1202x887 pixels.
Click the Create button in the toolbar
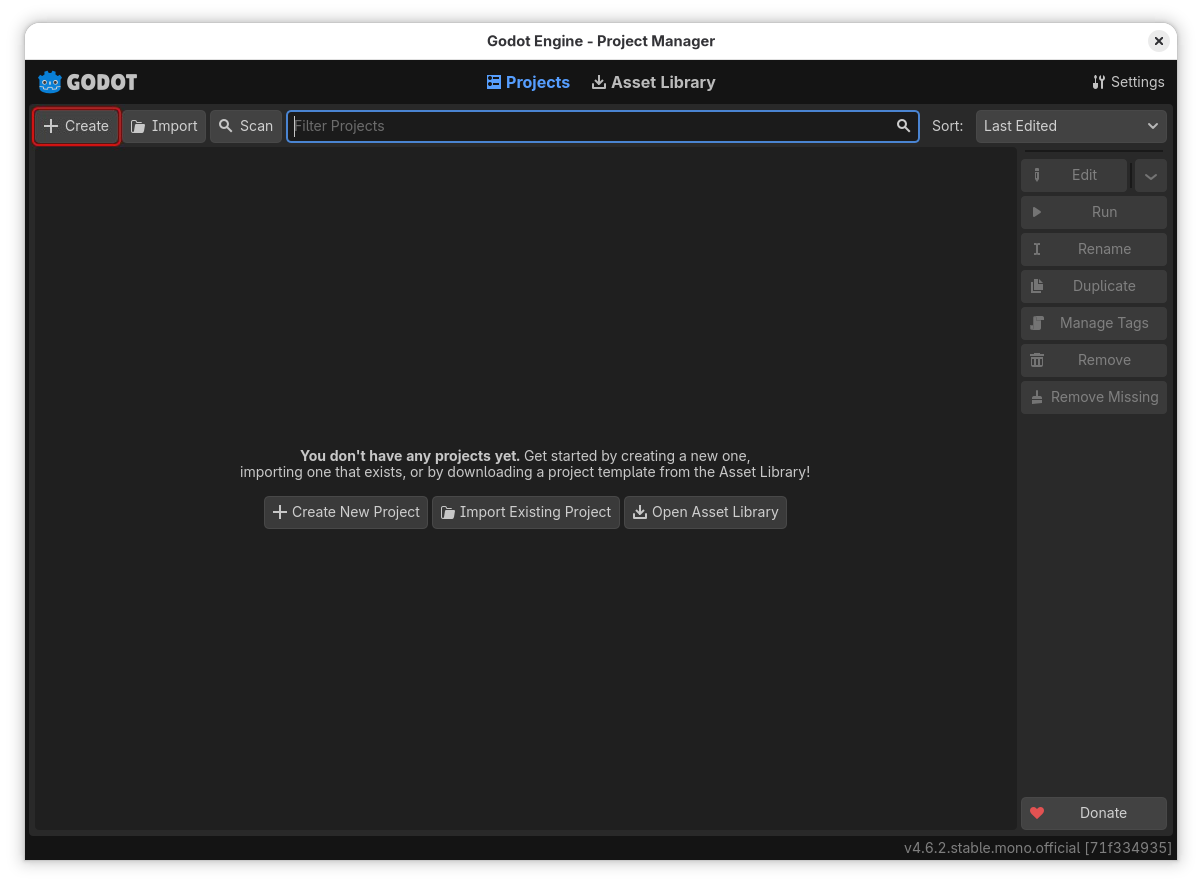tap(77, 126)
